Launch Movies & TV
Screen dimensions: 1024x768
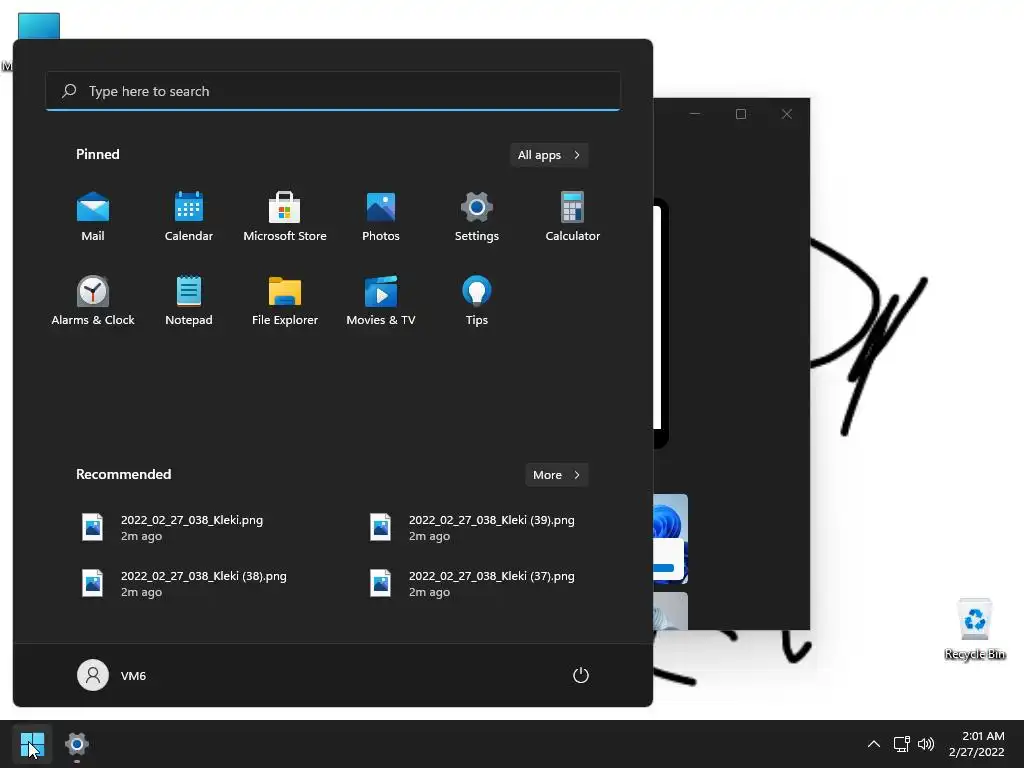(x=381, y=300)
